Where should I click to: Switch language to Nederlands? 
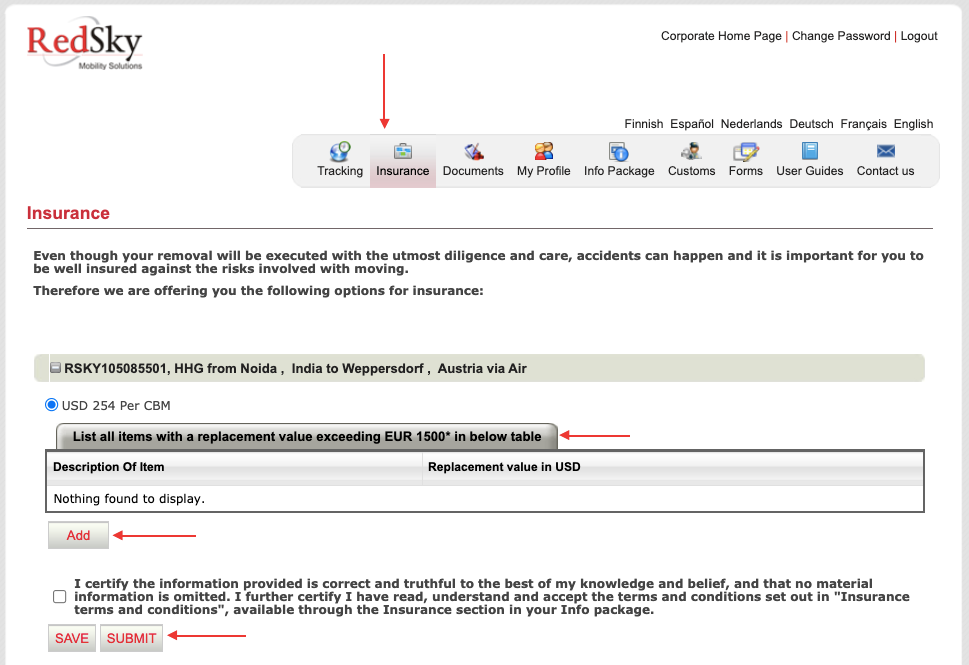751,124
